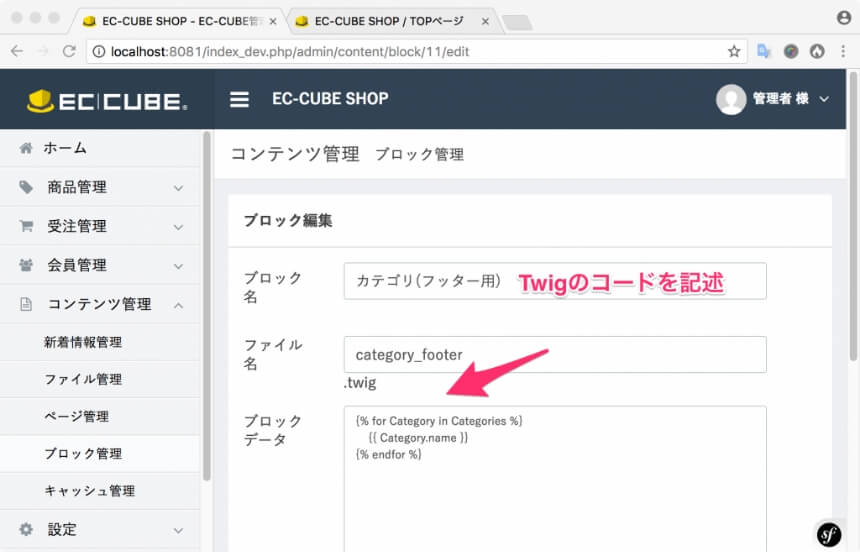Focus the ブロック名 input field
Screen dimensions: 860x552
pos(555,281)
